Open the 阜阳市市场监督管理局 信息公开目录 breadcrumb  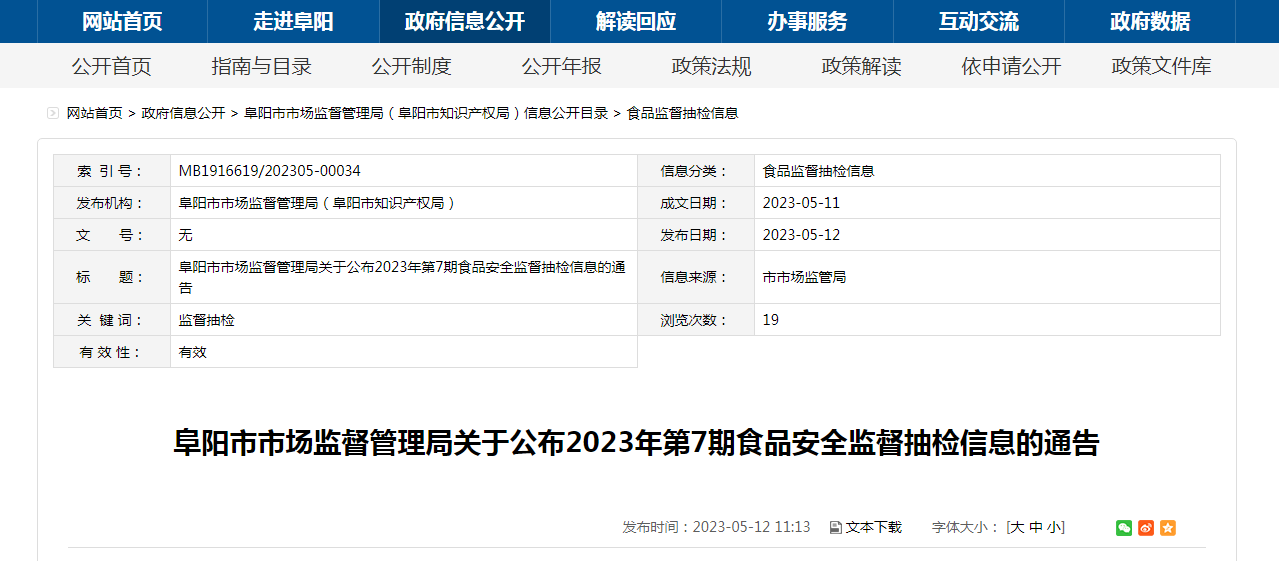426,113
